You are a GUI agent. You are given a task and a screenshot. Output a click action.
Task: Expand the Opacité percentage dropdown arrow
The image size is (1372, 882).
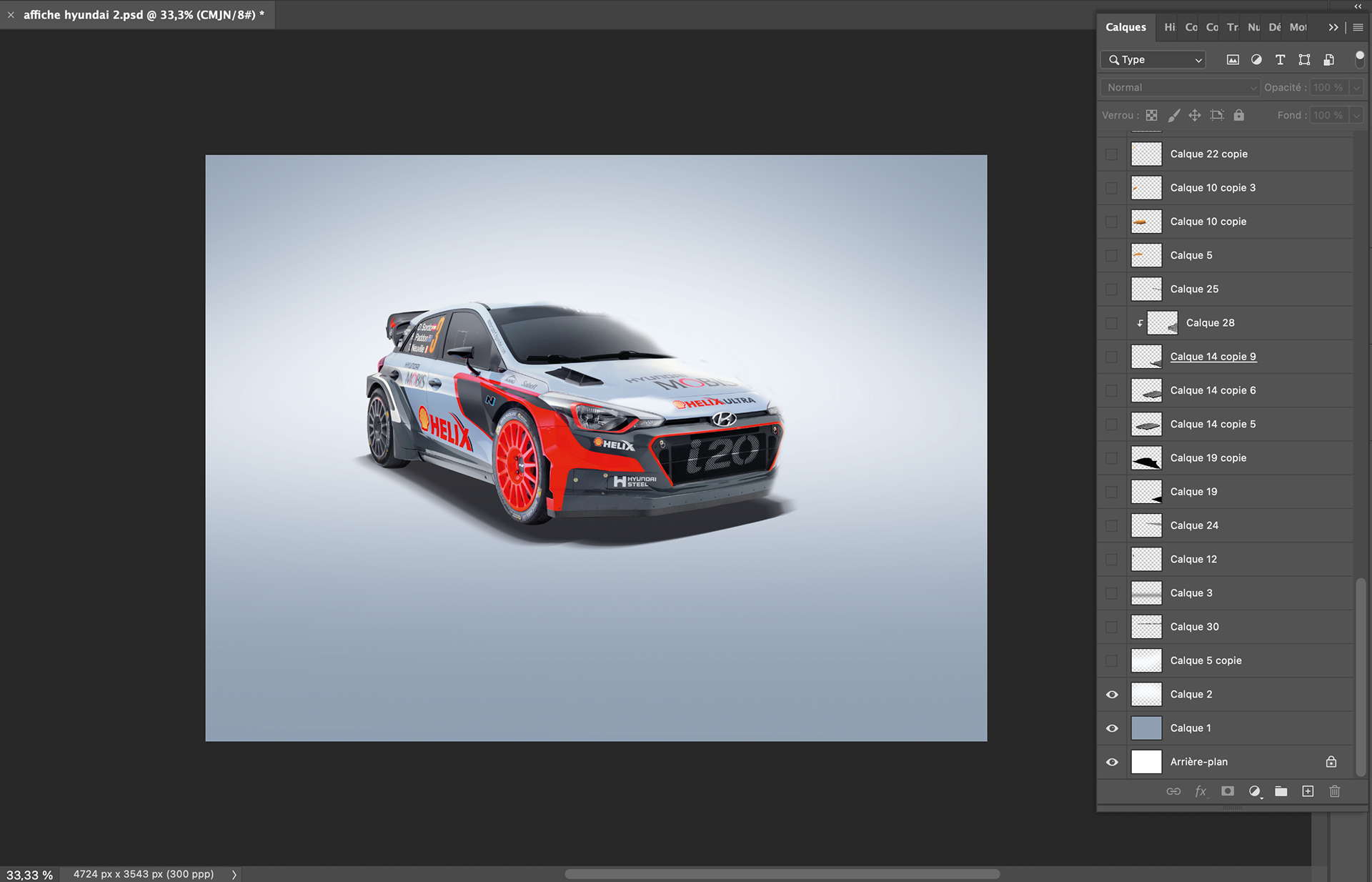click(1356, 87)
